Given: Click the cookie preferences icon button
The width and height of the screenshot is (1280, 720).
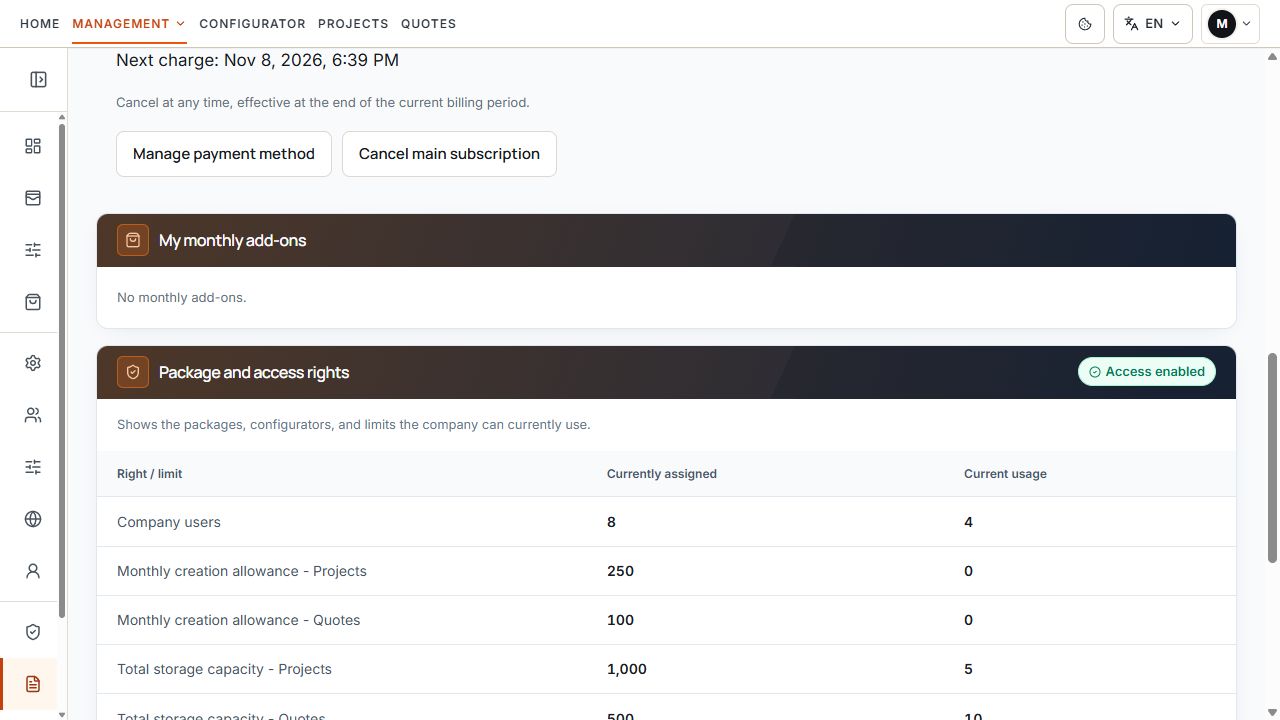Looking at the screenshot, I should point(1085,24).
